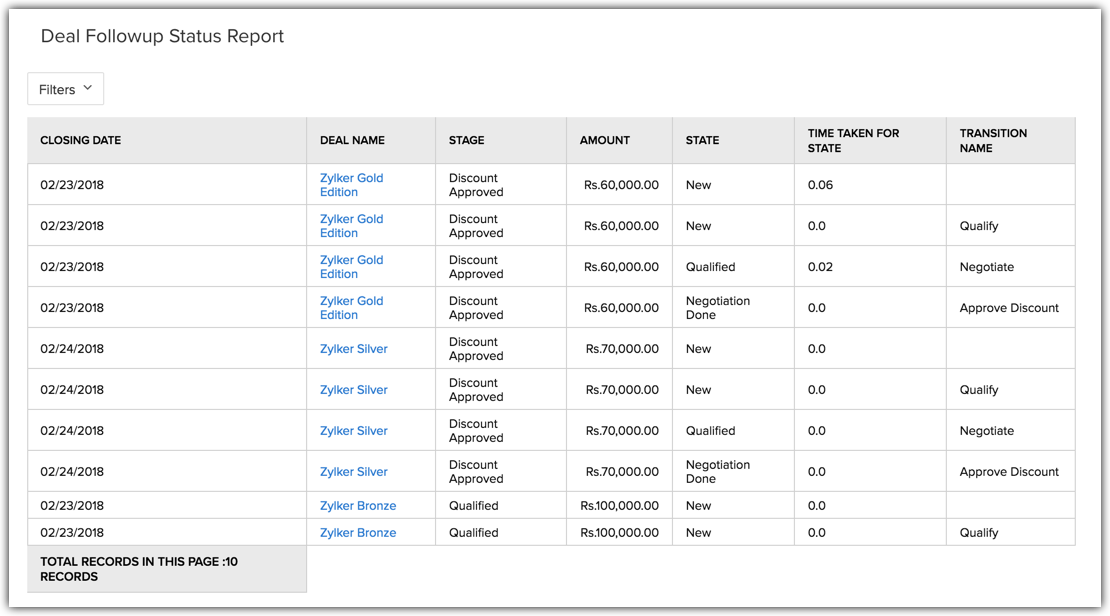Click the Deal Followup Status Report title

(x=162, y=36)
